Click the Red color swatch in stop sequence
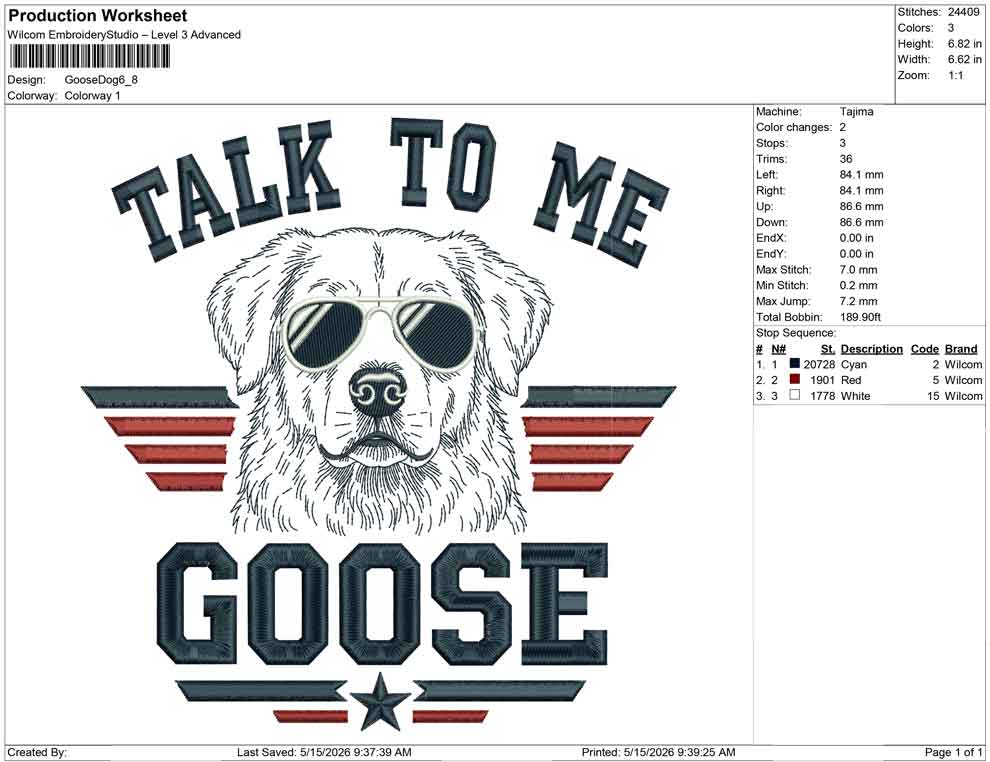 point(794,379)
